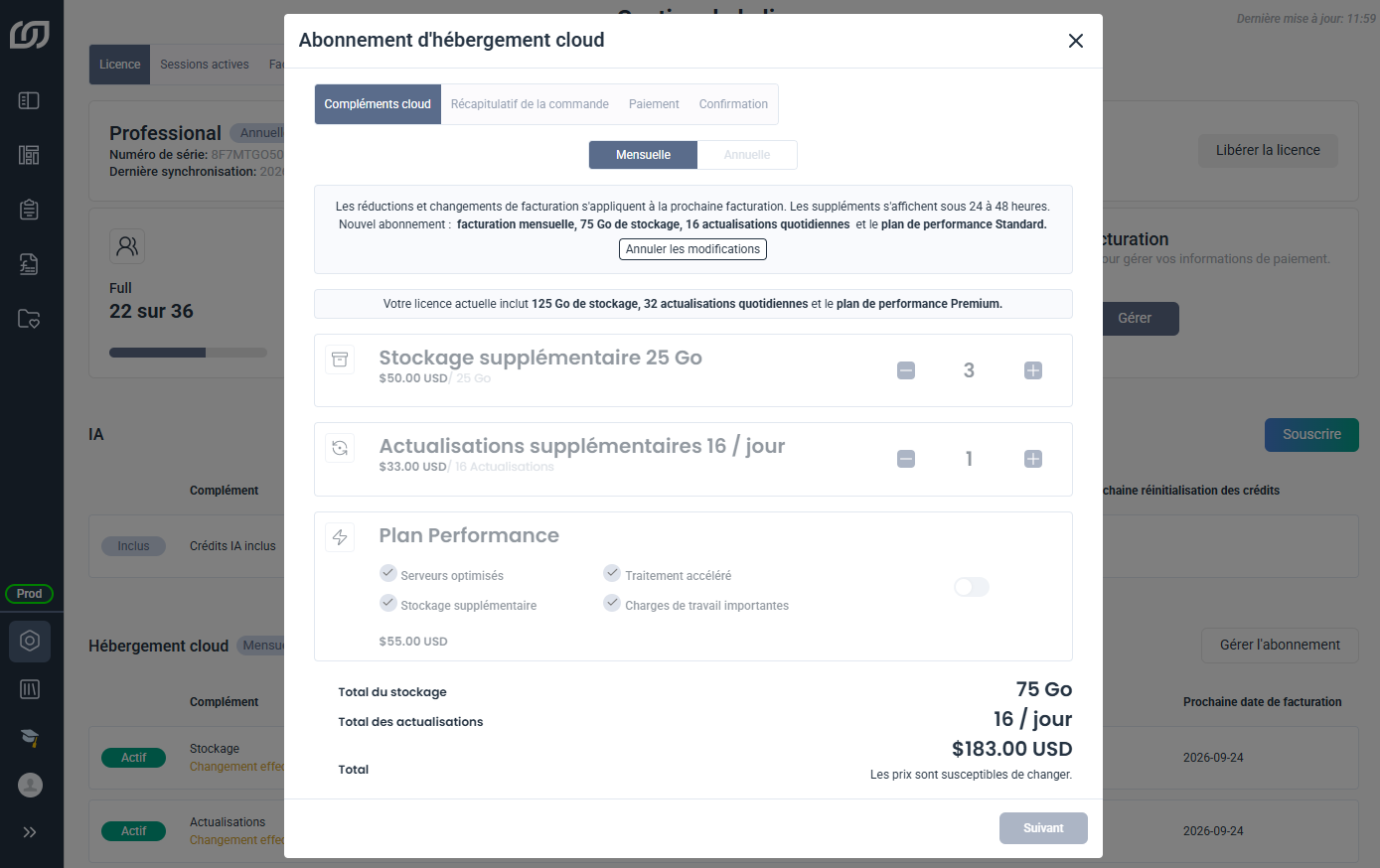Click the Souscrire button in IA section
1380x868 pixels.
(x=1311, y=435)
